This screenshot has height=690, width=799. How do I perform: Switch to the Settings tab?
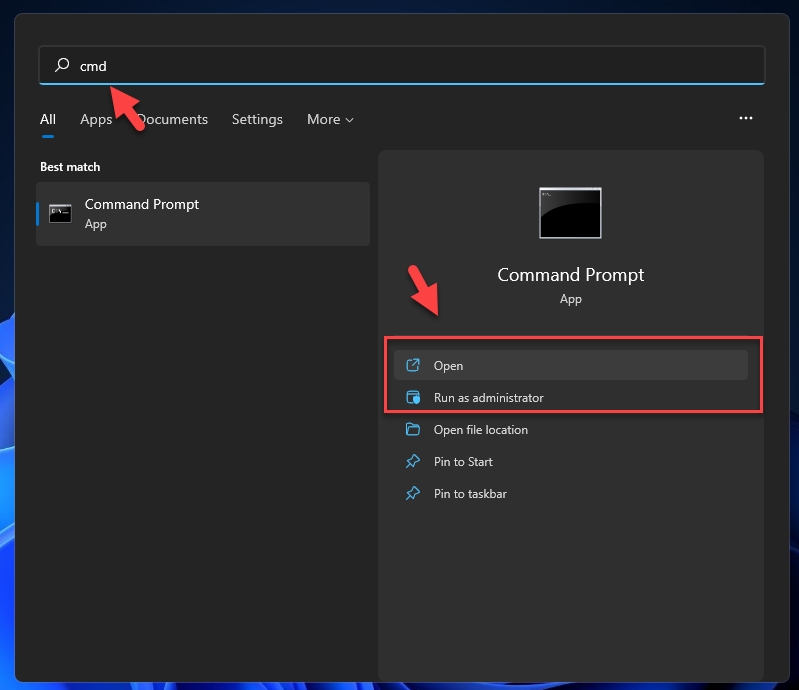click(x=257, y=119)
